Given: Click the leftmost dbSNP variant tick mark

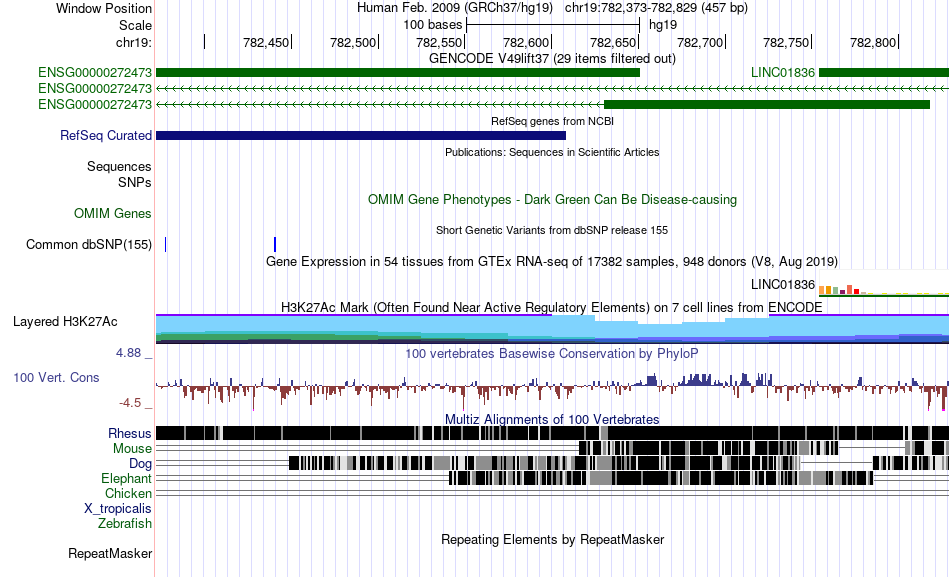Looking at the screenshot, I should [x=165, y=245].
